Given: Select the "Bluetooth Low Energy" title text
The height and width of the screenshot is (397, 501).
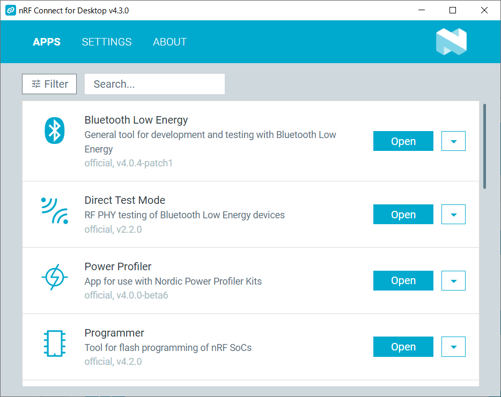Looking at the screenshot, I should click(x=136, y=120).
